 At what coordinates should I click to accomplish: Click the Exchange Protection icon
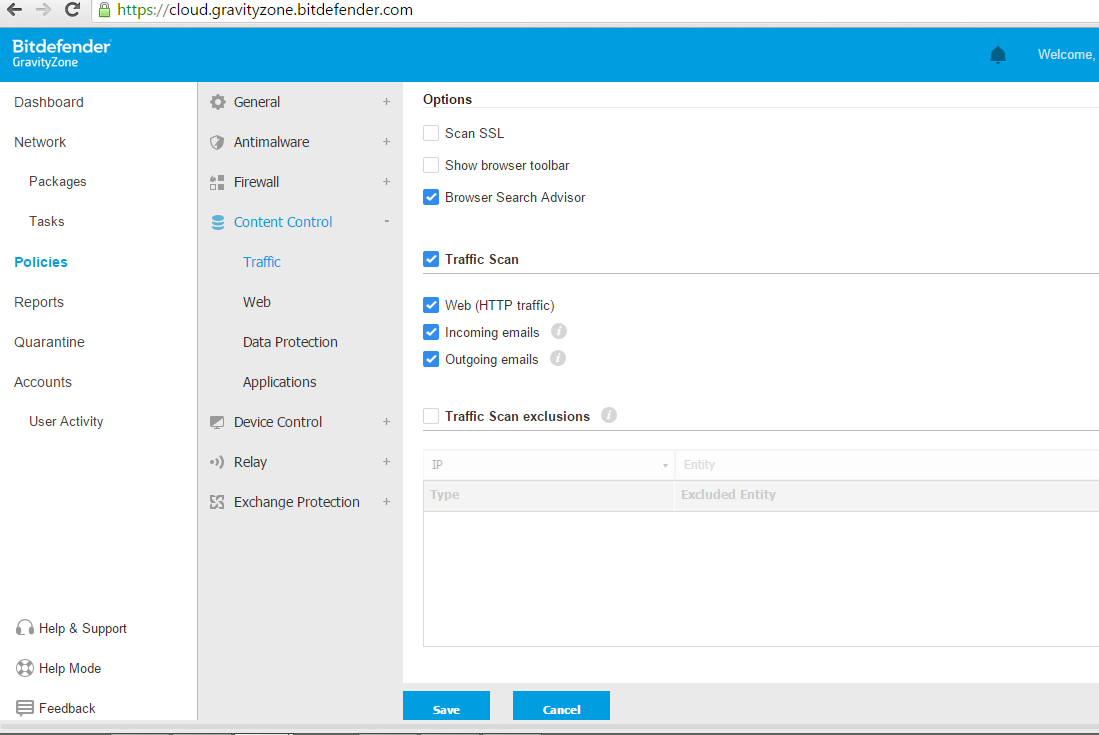217,502
